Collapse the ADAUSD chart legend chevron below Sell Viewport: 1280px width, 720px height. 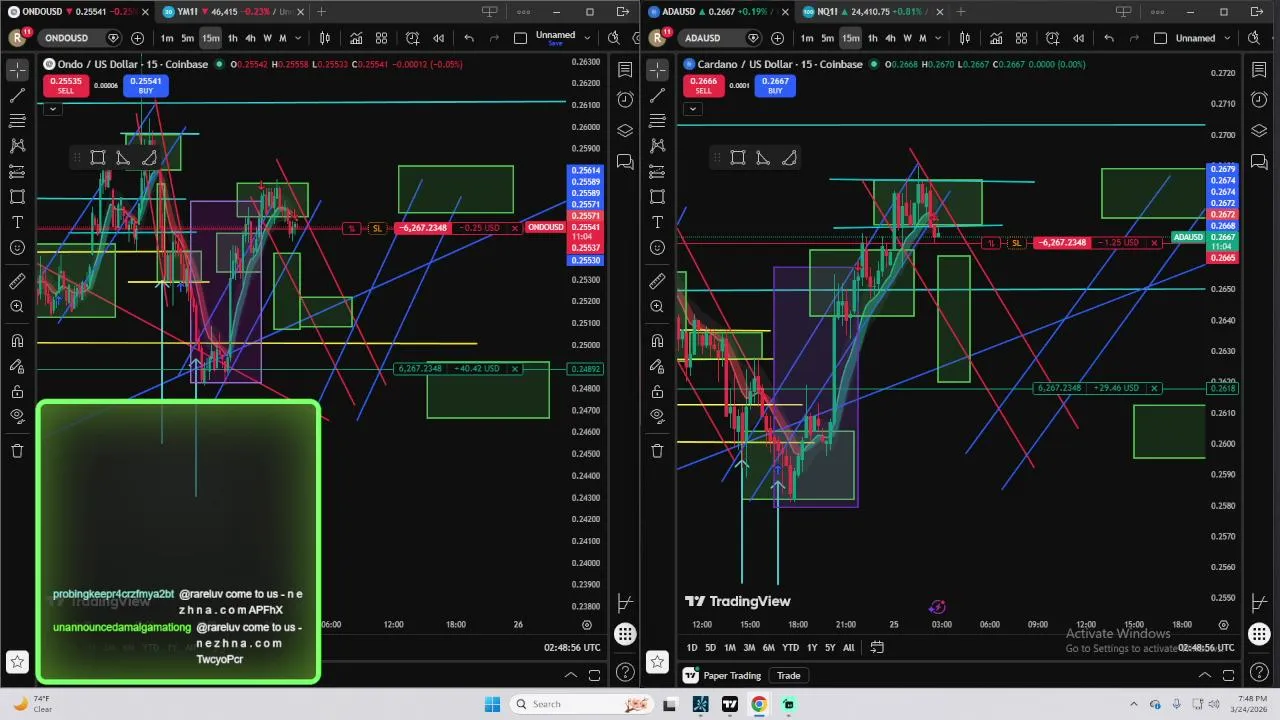tap(692, 108)
